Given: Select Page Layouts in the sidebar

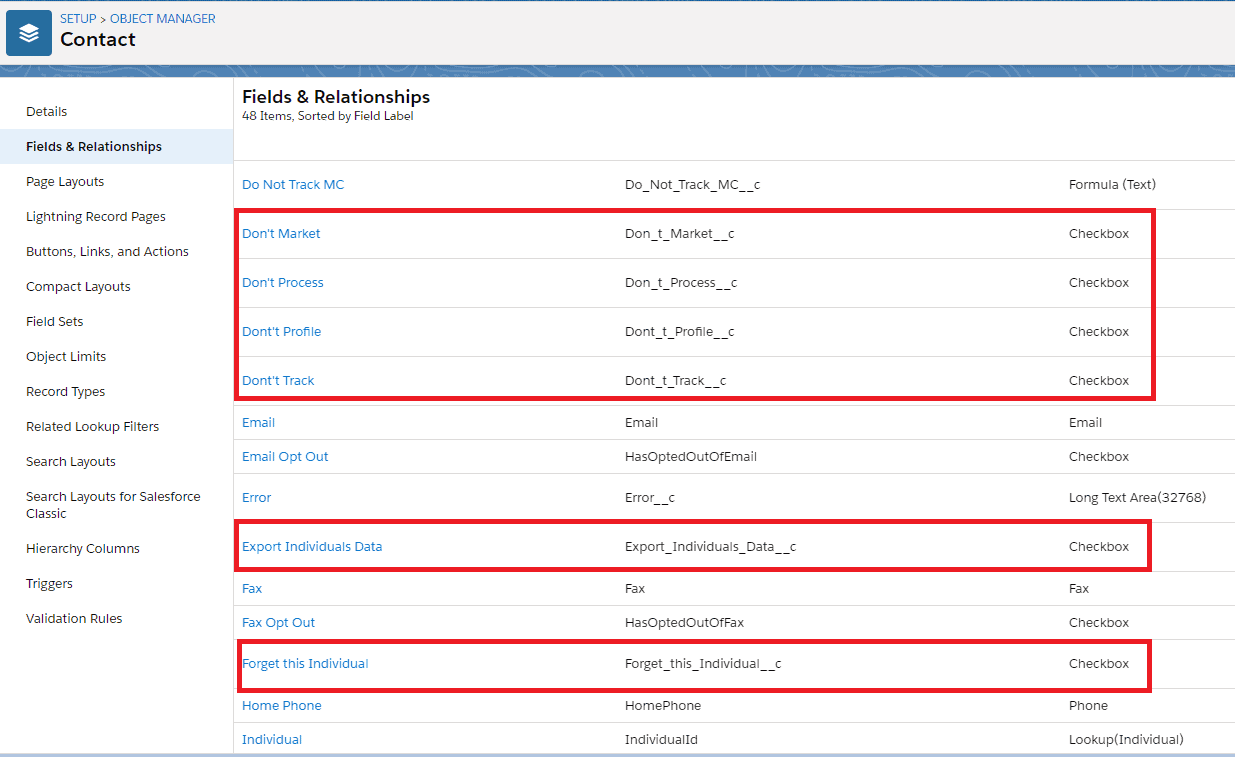Looking at the screenshot, I should 65,182.
